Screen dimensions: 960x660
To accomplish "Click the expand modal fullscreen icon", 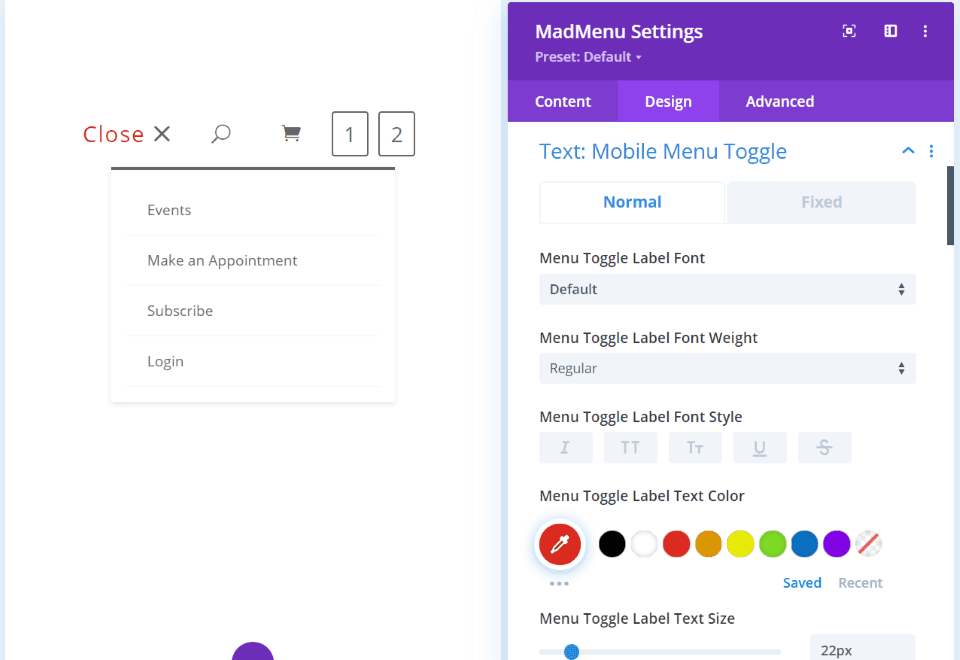I will tap(849, 31).
